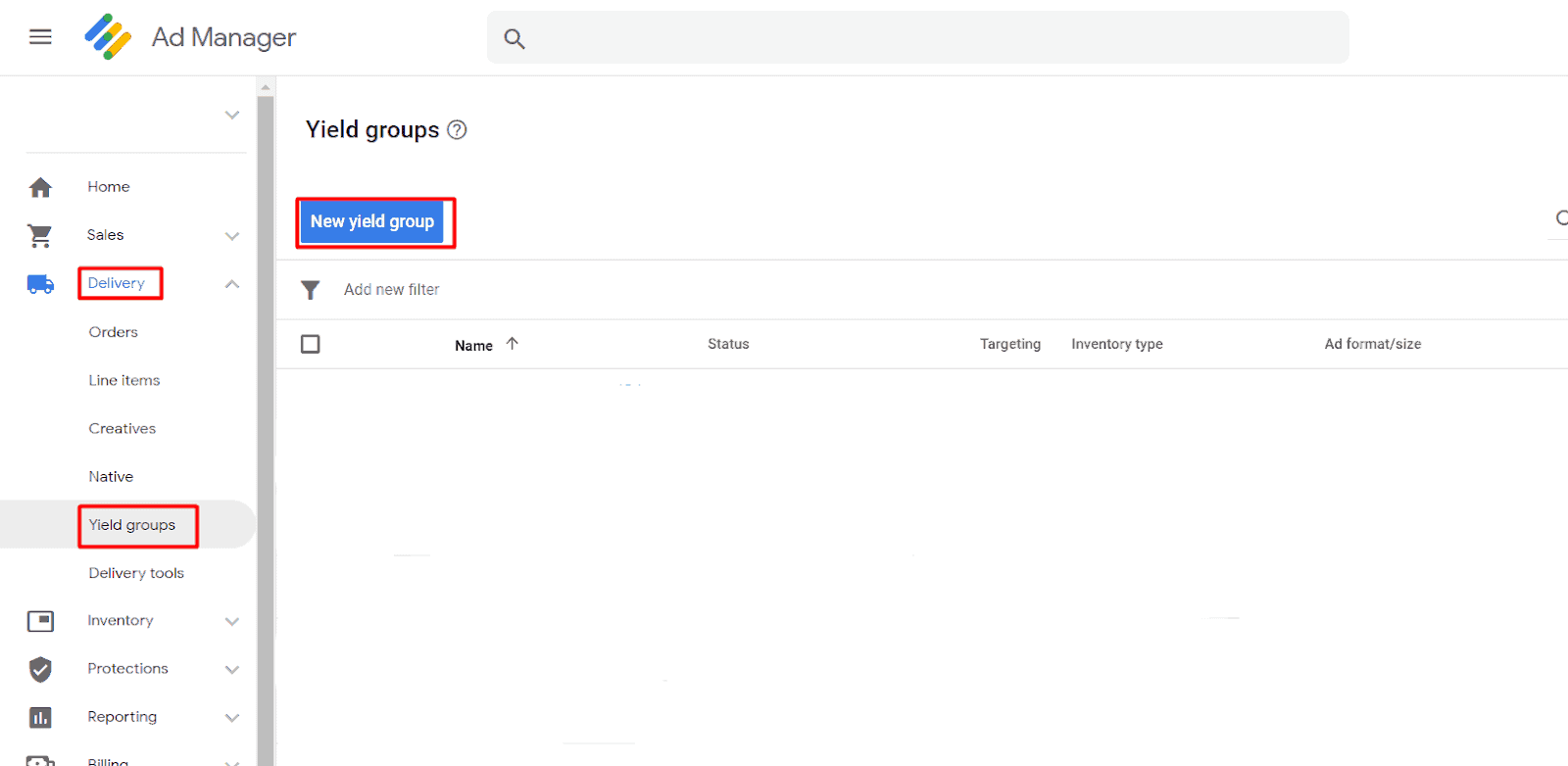Collapse the Delivery section chevron

pyautogui.click(x=232, y=284)
